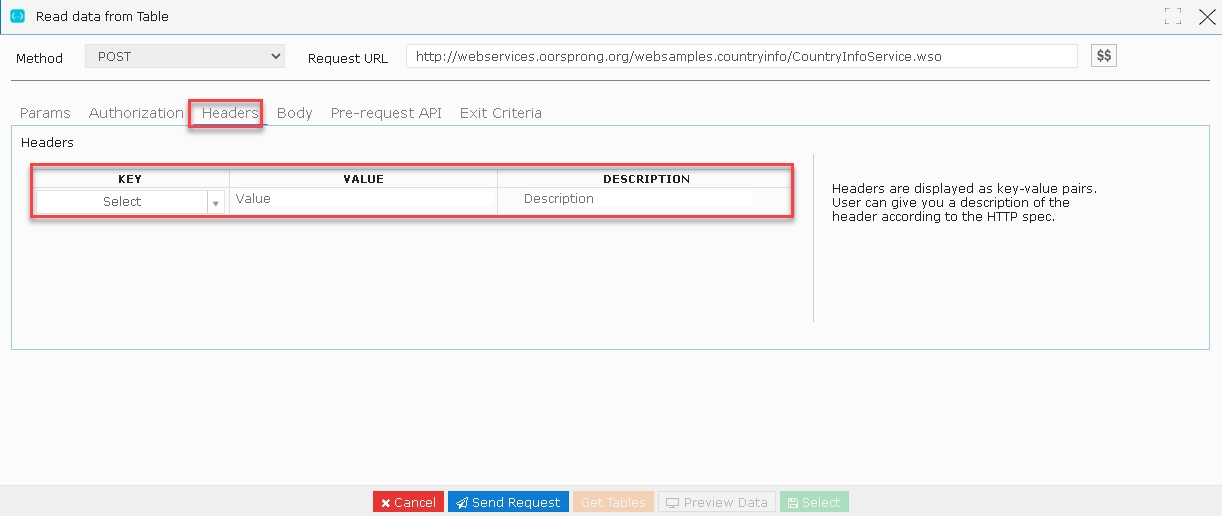
Task: Expand the KEY Select dropdown arrow
Action: point(215,202)
